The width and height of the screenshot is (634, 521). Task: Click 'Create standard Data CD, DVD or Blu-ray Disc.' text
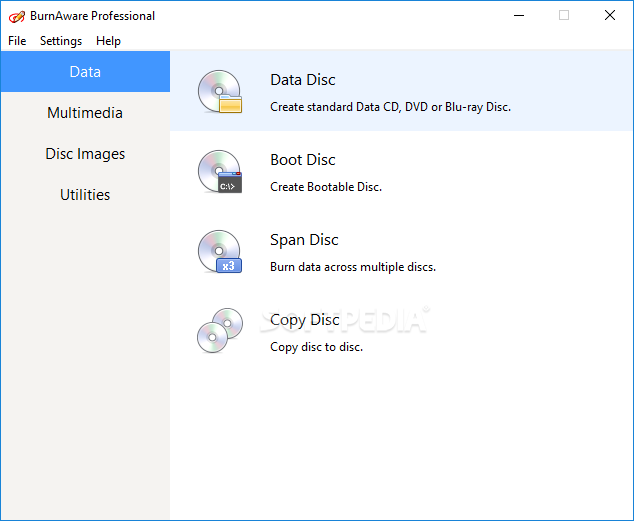[x=391, y=107]
